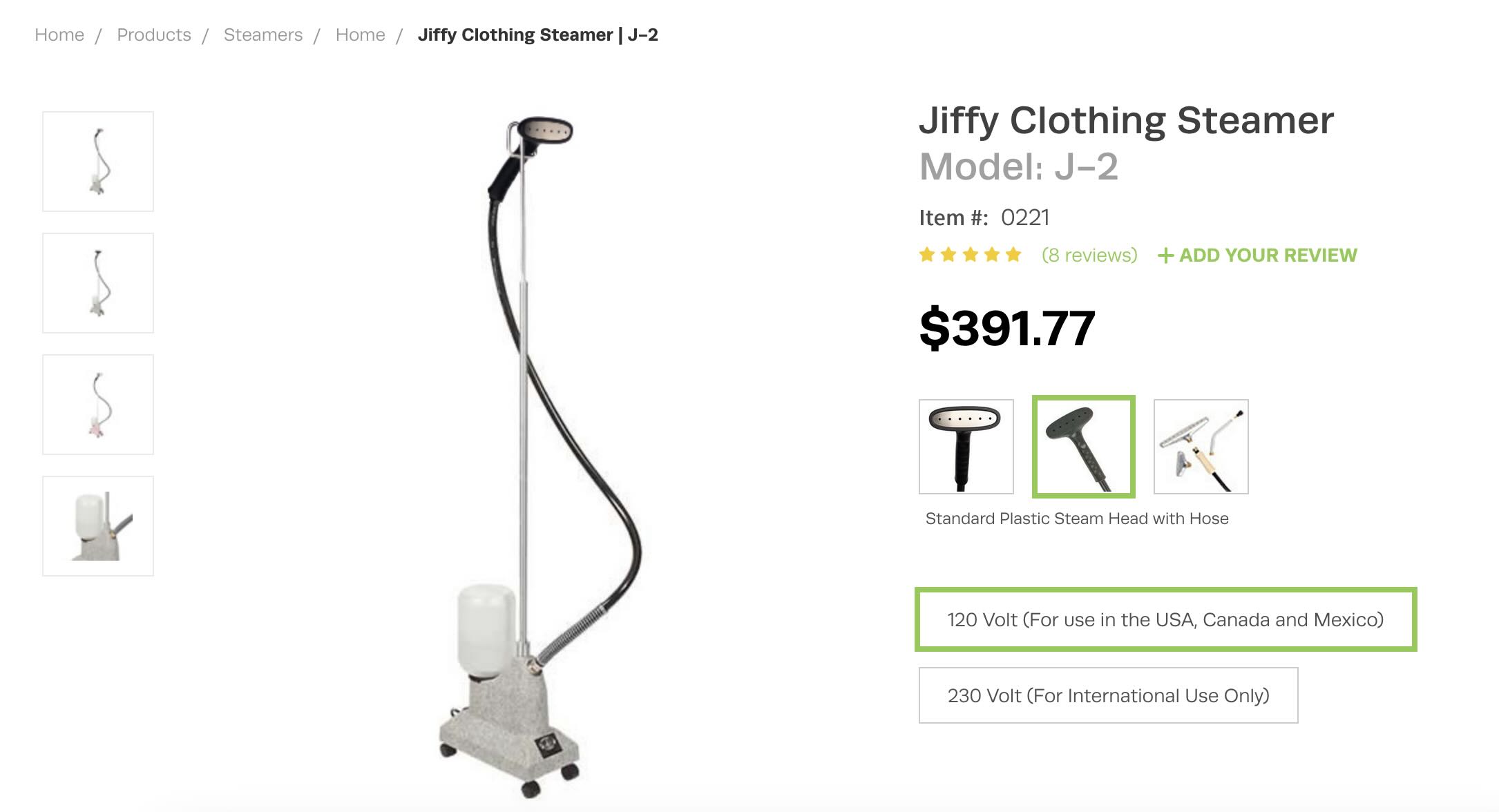Navigate to Steamers breadcrumb

click(263, 35)
